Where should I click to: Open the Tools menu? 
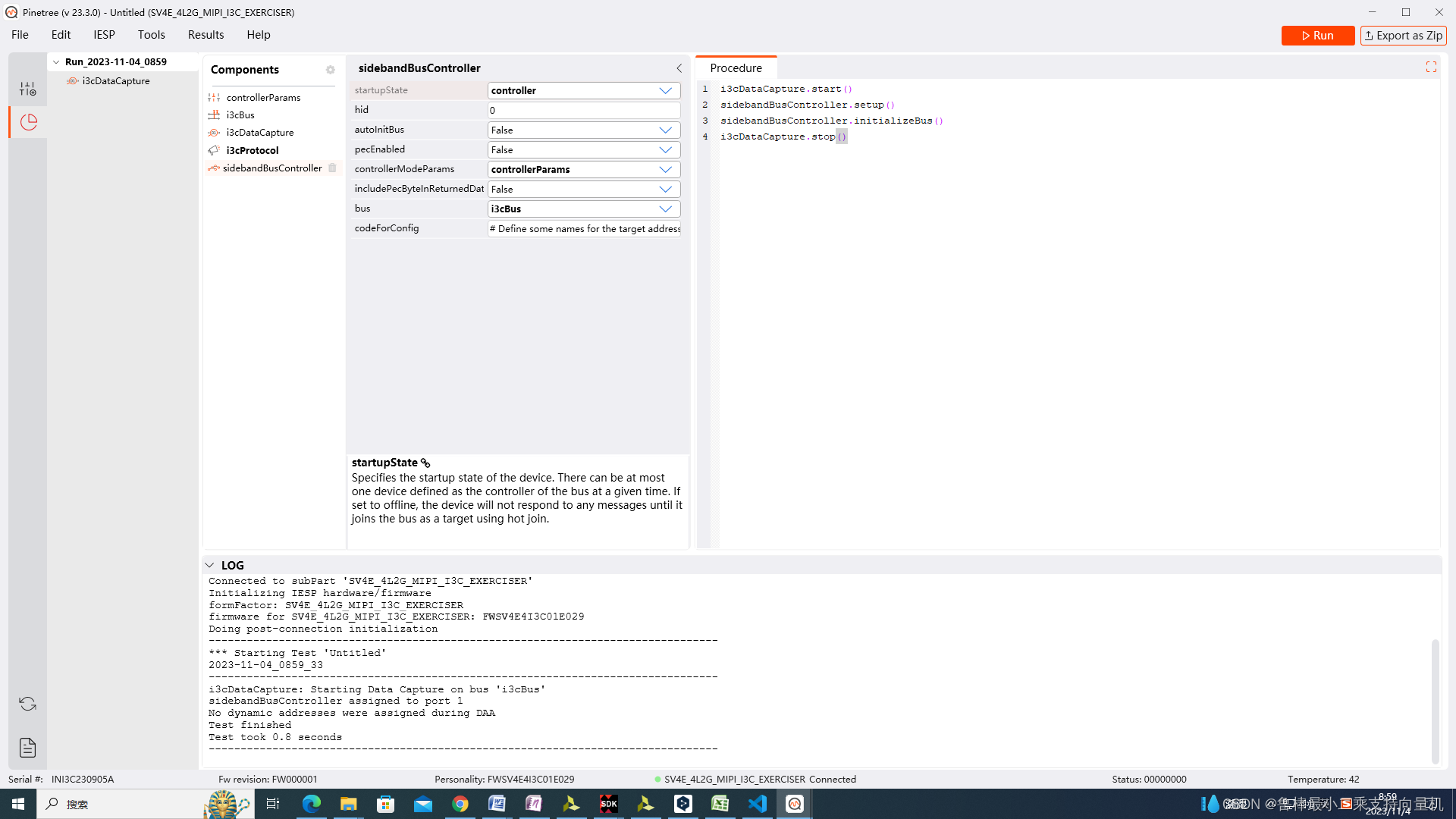tap(151, 34)
